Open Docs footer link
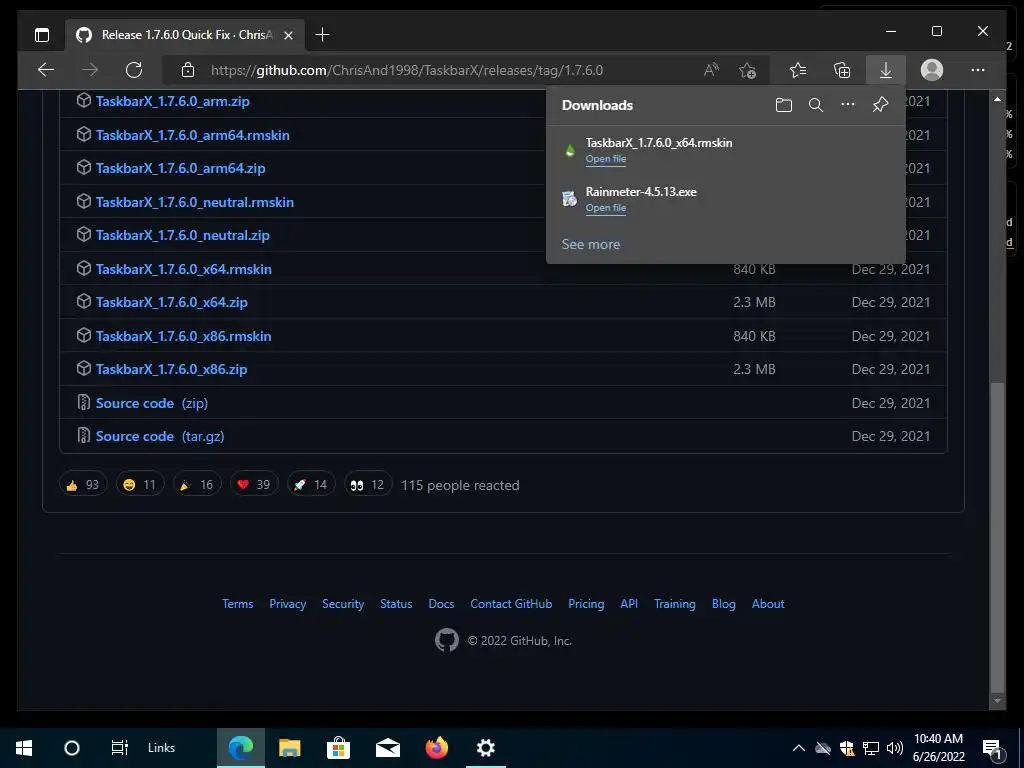 441,604
